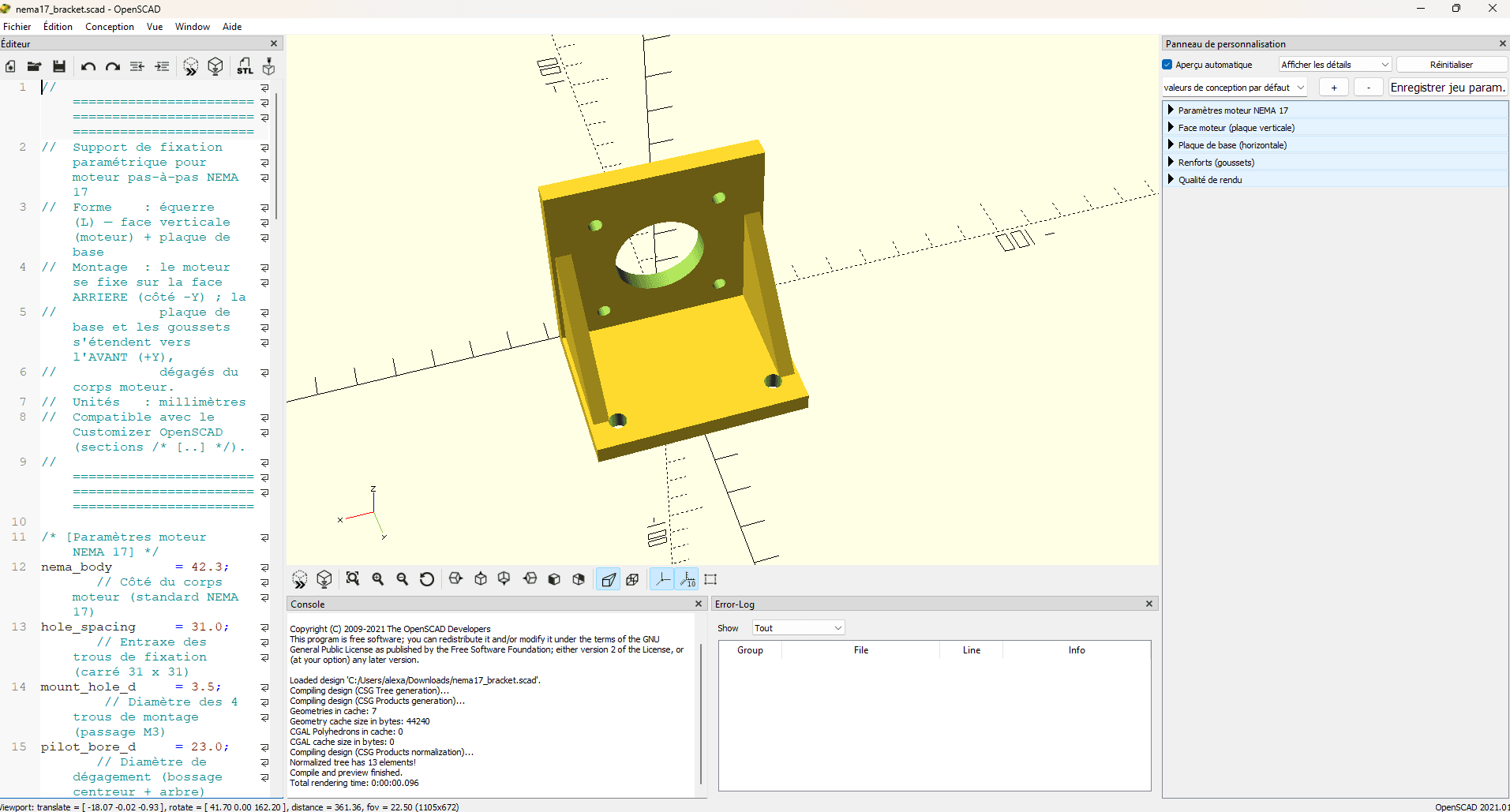
Task: Click the render icon in viewport toolbar
Action: (324, 579)
